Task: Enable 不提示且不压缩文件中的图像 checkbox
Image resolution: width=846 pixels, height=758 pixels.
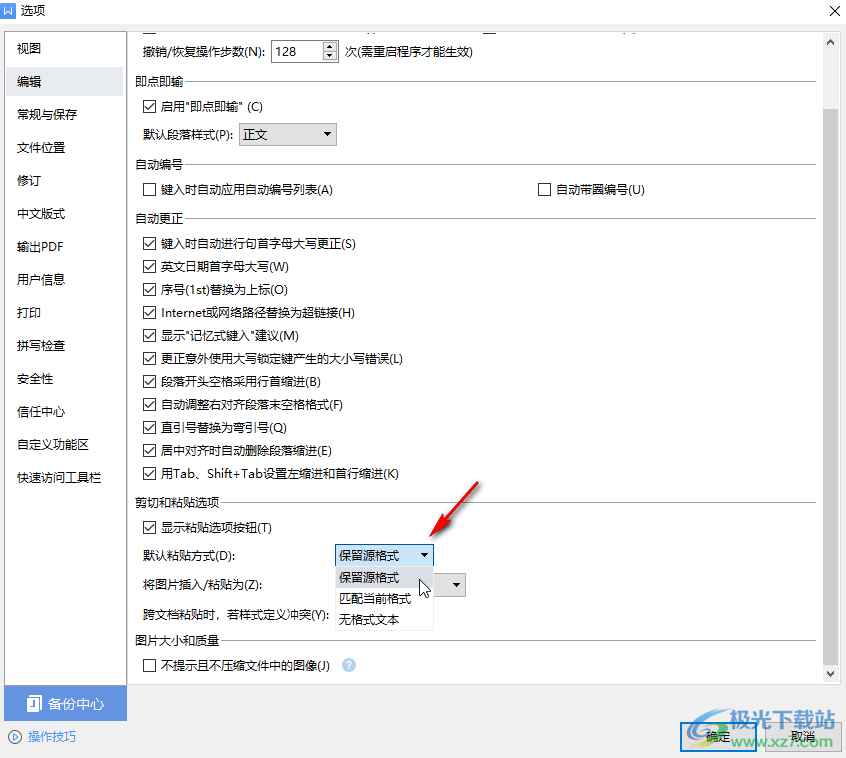Action: pos(149,665)
